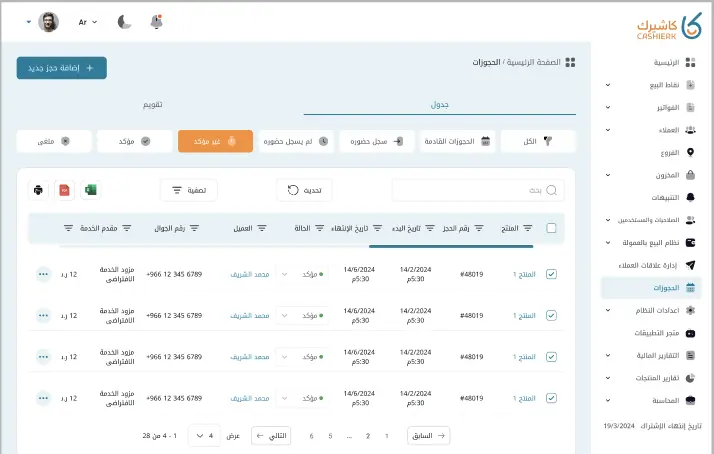Filter by الحجوزات القادمة upcoming
Viewport: 714px width, 454px height.
click(x=457, y=141)
